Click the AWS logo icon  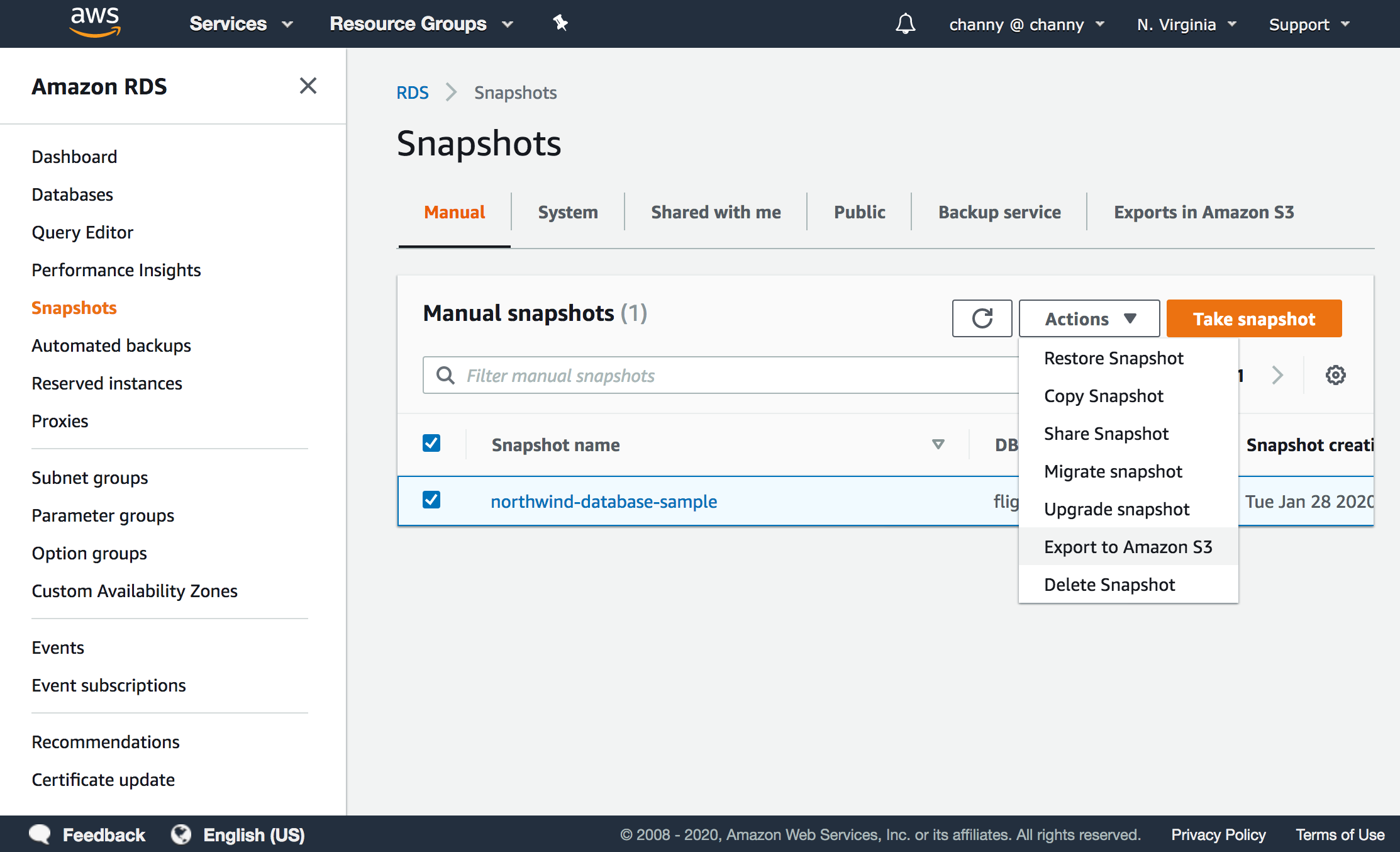pyautogui.click(x=95, y=23)
